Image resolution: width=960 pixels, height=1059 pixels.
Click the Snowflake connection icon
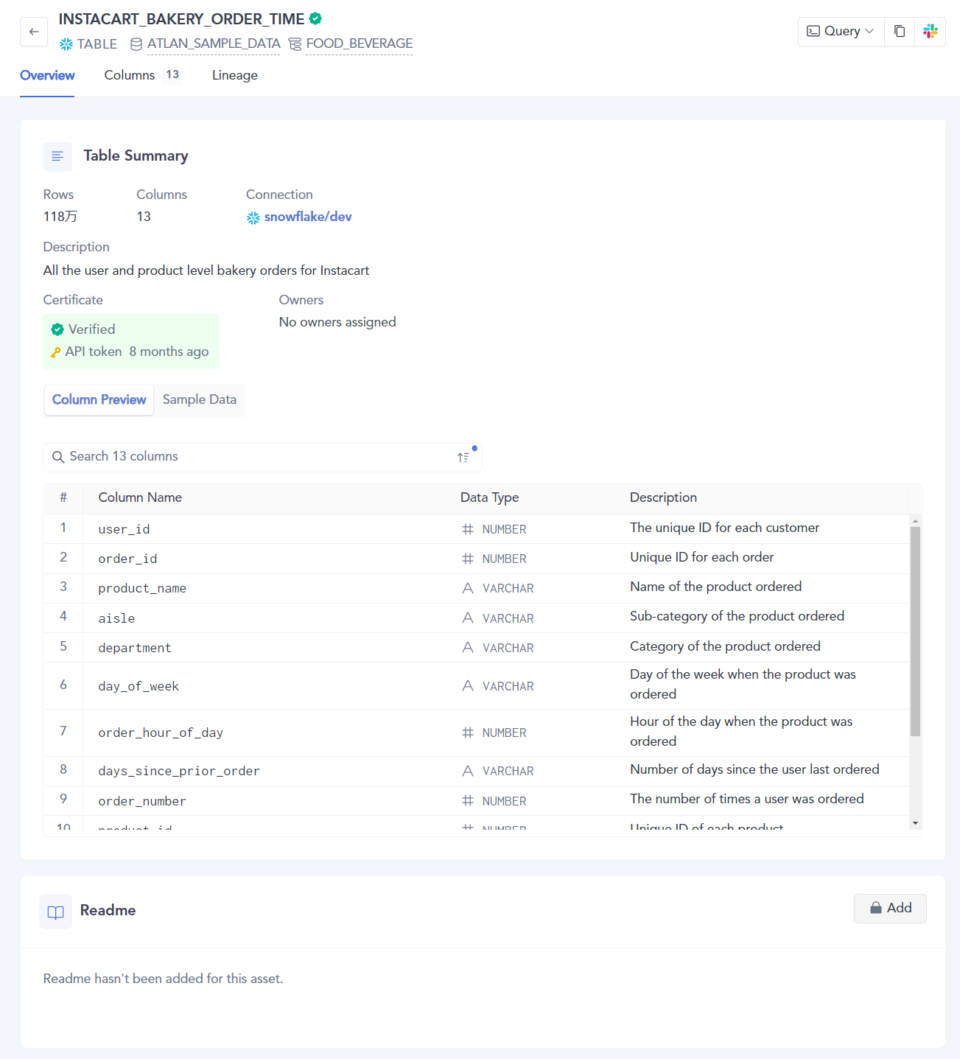point(253,216)
